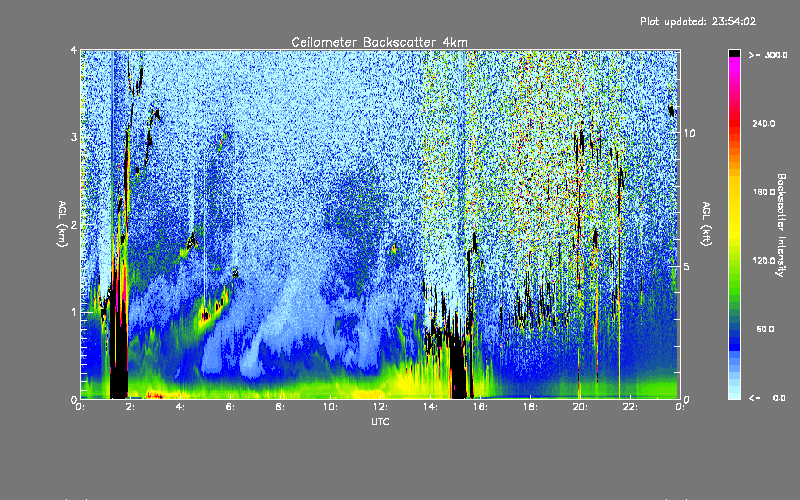The image size is (800, 500).
Task: Select the "AGL (km)" left axis label
Action: (x=62, y=224)
